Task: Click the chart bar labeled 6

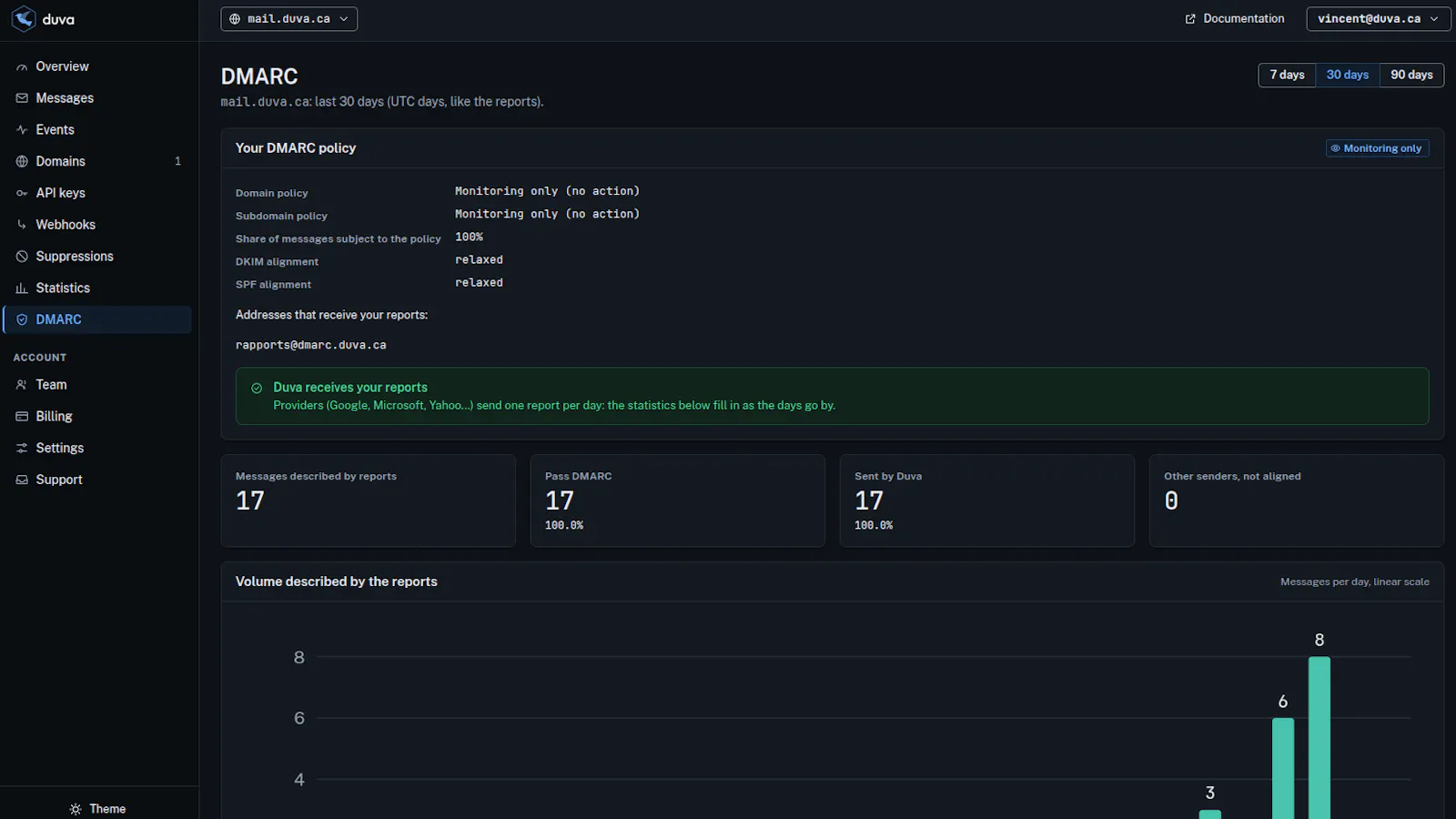Action: [1283, 769]
